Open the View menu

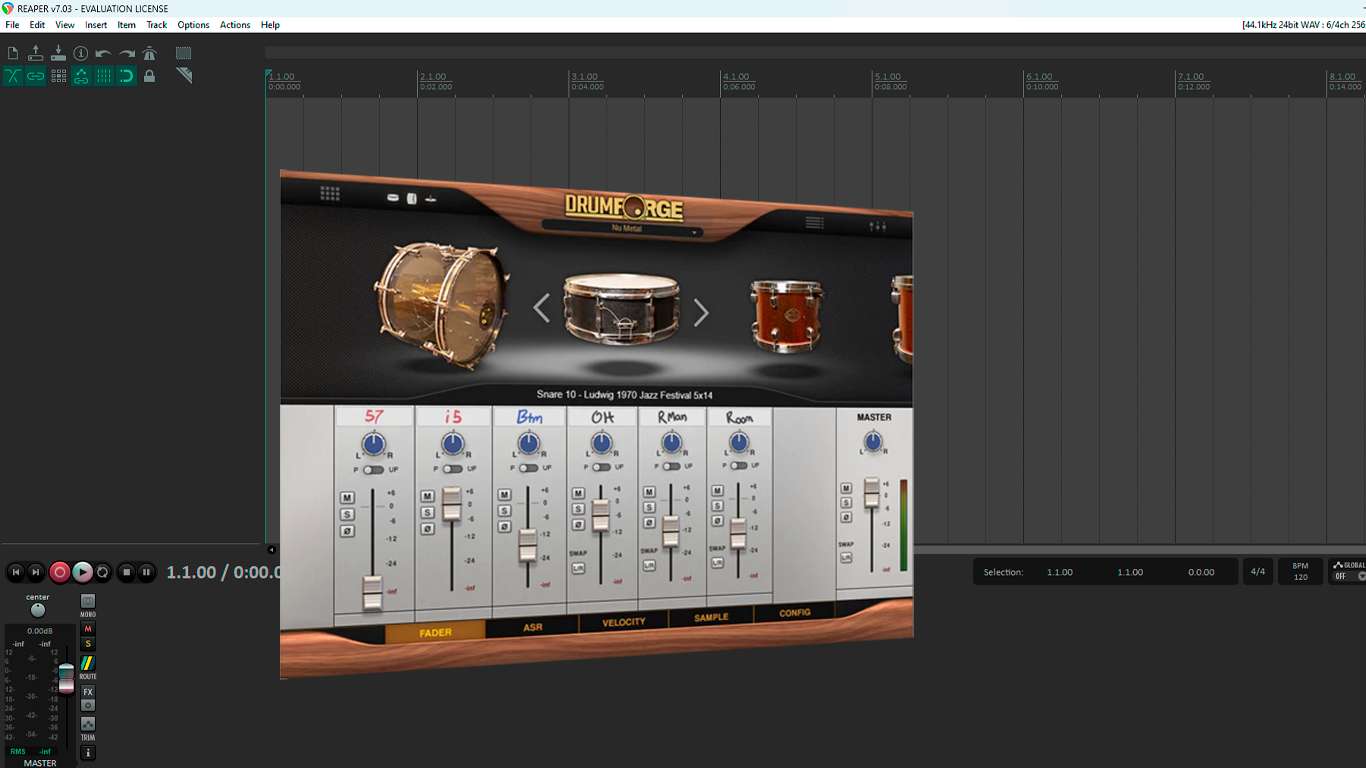[65, 25]
